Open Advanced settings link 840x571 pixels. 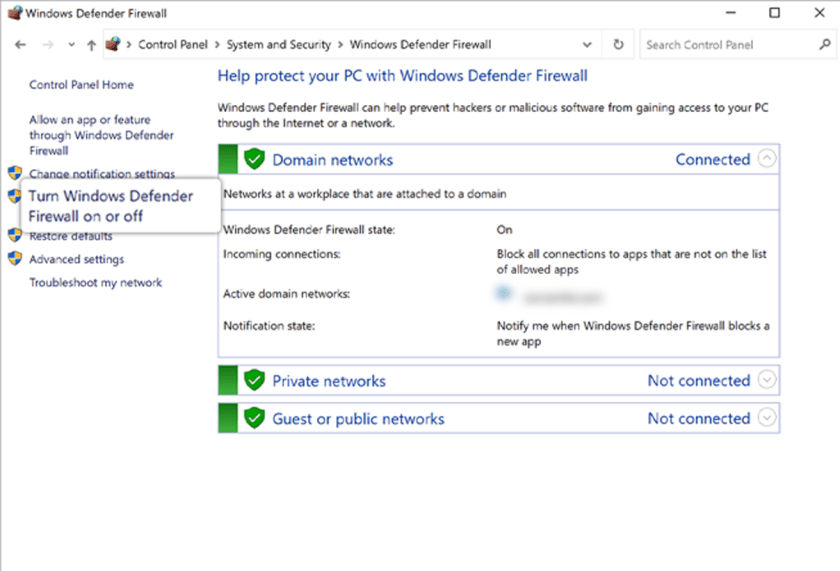[x=77, y=259]
